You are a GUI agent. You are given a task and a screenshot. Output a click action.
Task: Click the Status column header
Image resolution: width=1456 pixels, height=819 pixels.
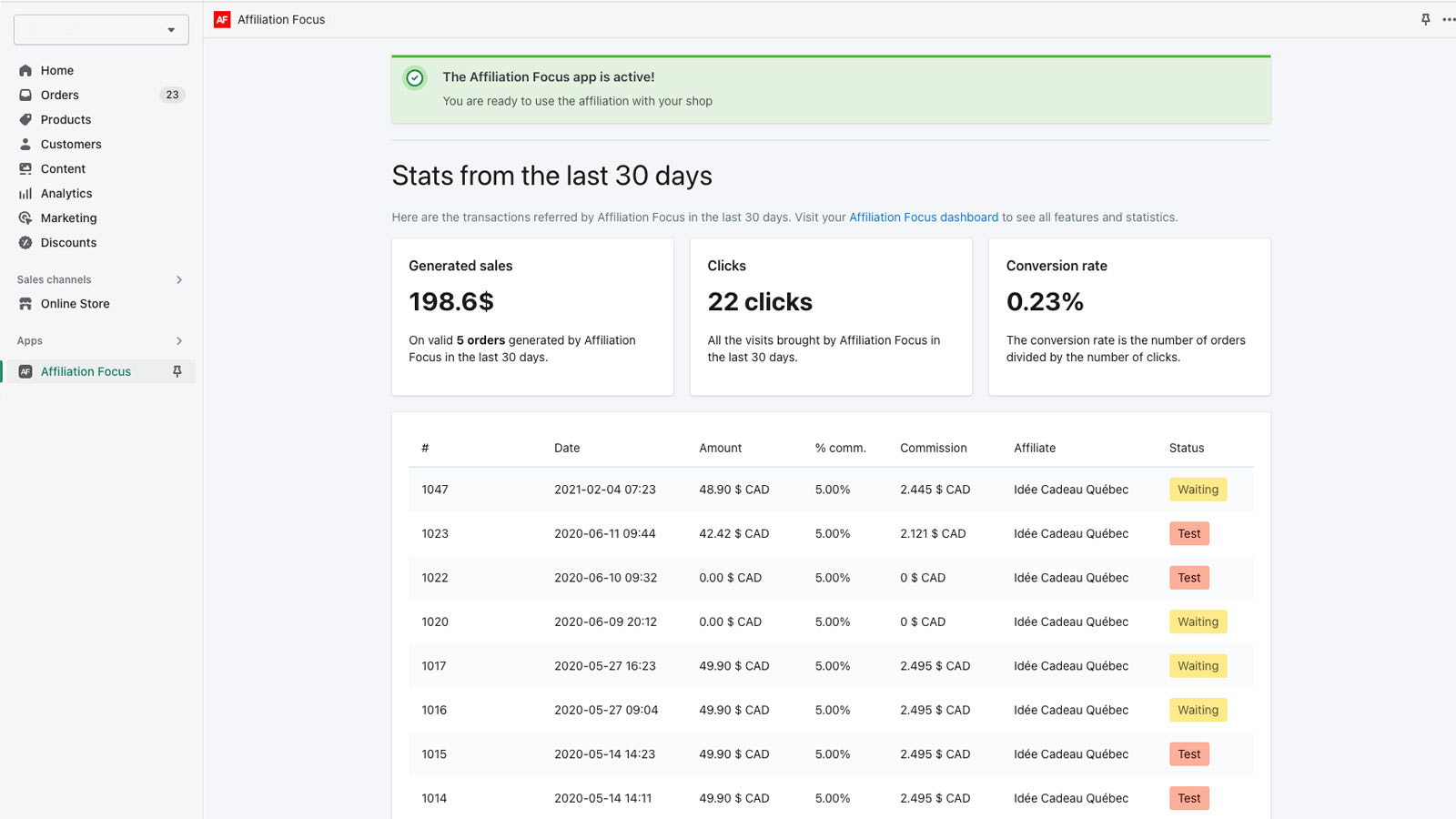point(1187,448)
